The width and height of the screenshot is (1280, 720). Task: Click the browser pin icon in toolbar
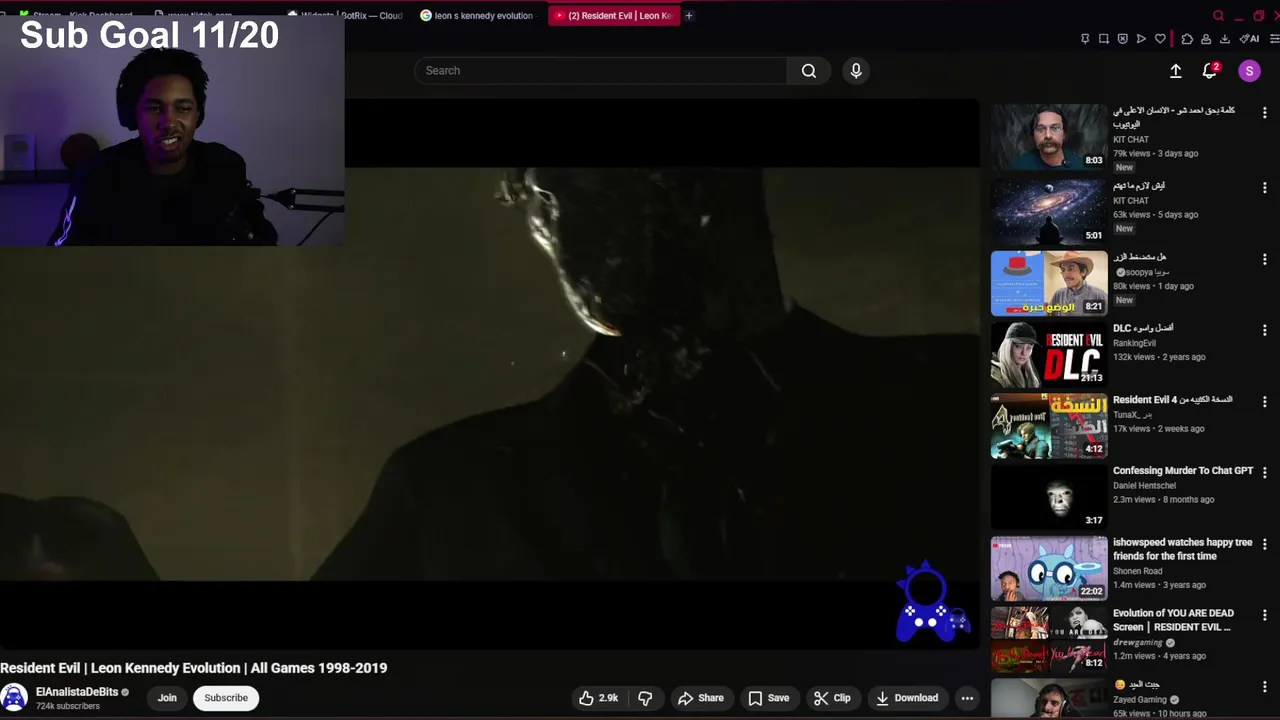point(1085,39)
